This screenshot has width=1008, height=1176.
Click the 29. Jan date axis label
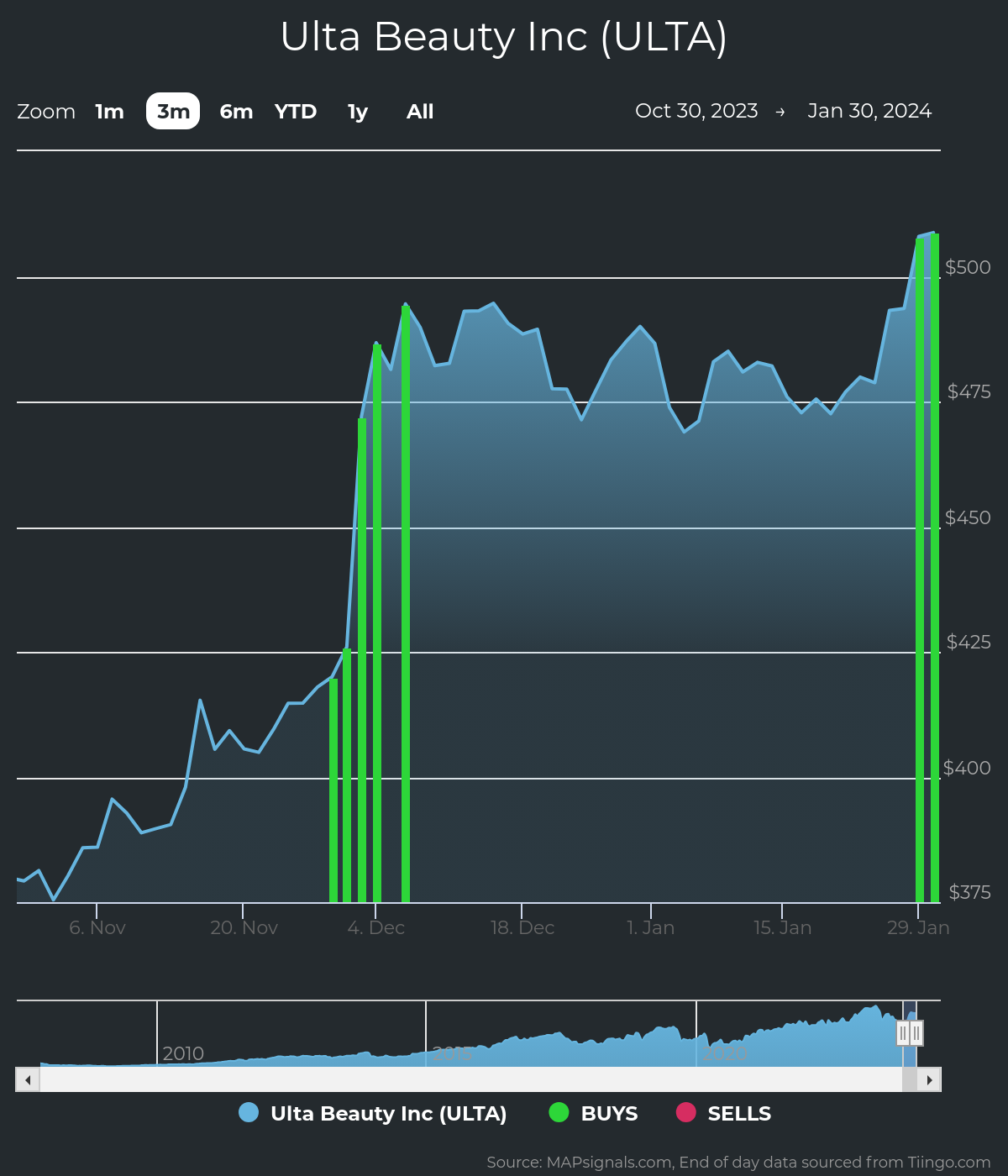[x=918, y=927]
